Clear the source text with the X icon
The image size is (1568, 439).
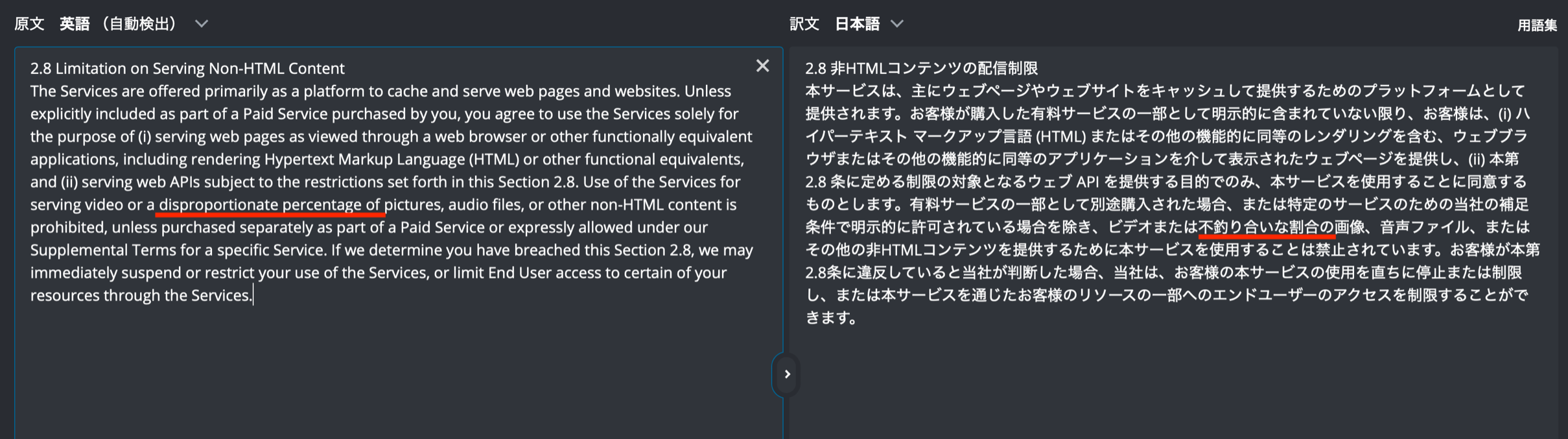(x=762, y=66)
